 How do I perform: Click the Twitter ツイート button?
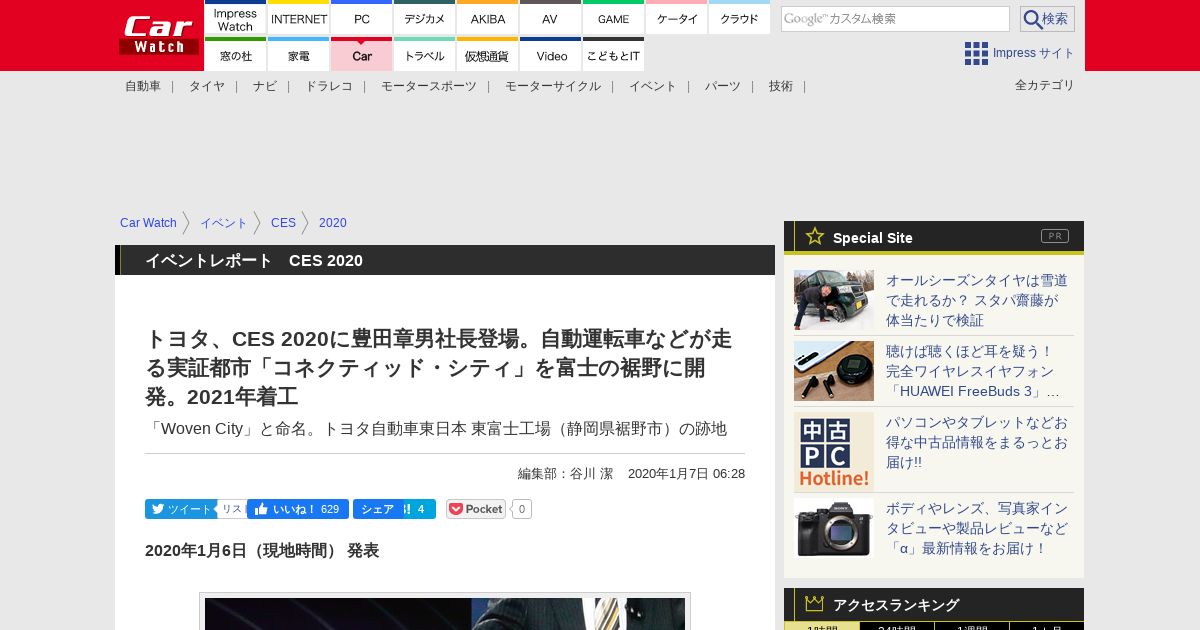181,509
